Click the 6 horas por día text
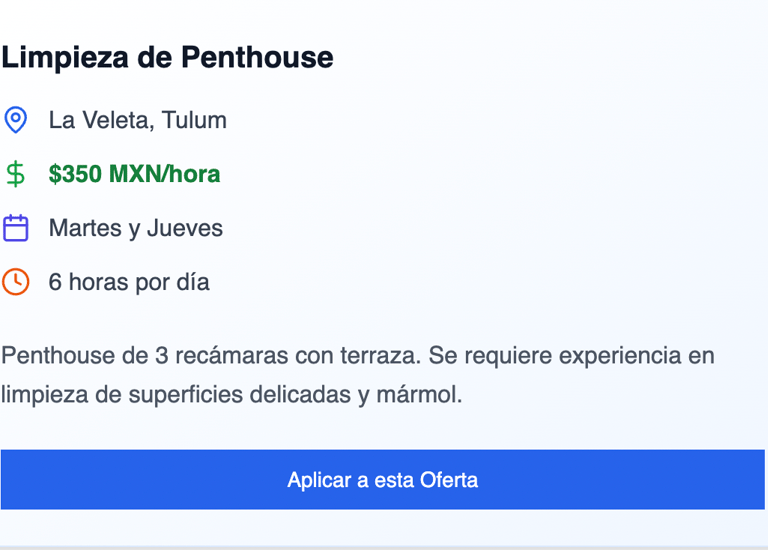The width and height of the screenshot is (768, 550). coord(129,282)
